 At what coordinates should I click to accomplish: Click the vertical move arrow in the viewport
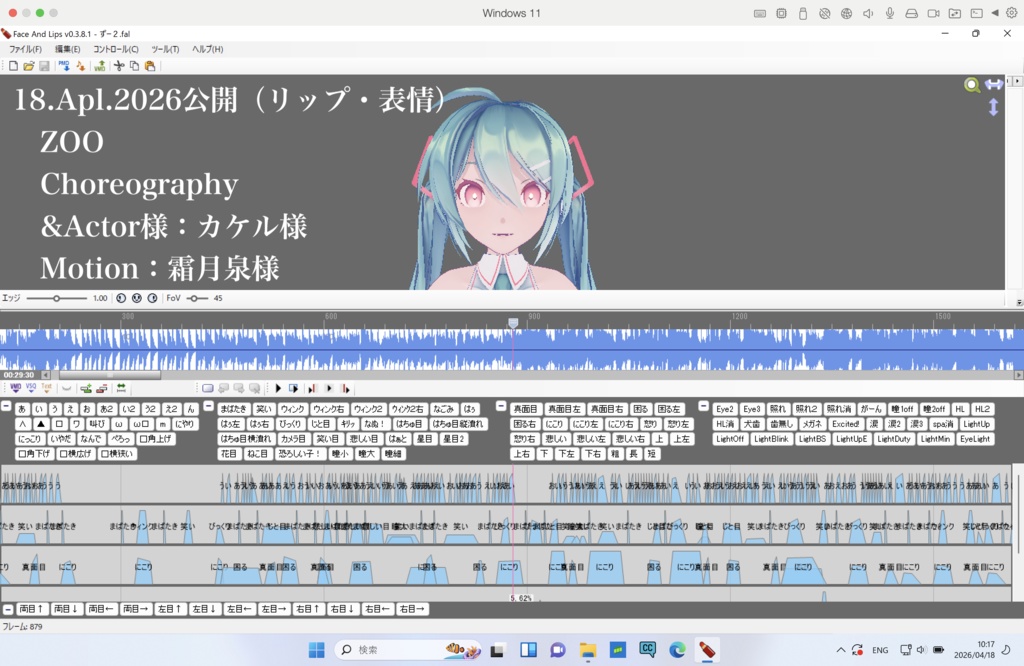point(993,107)
